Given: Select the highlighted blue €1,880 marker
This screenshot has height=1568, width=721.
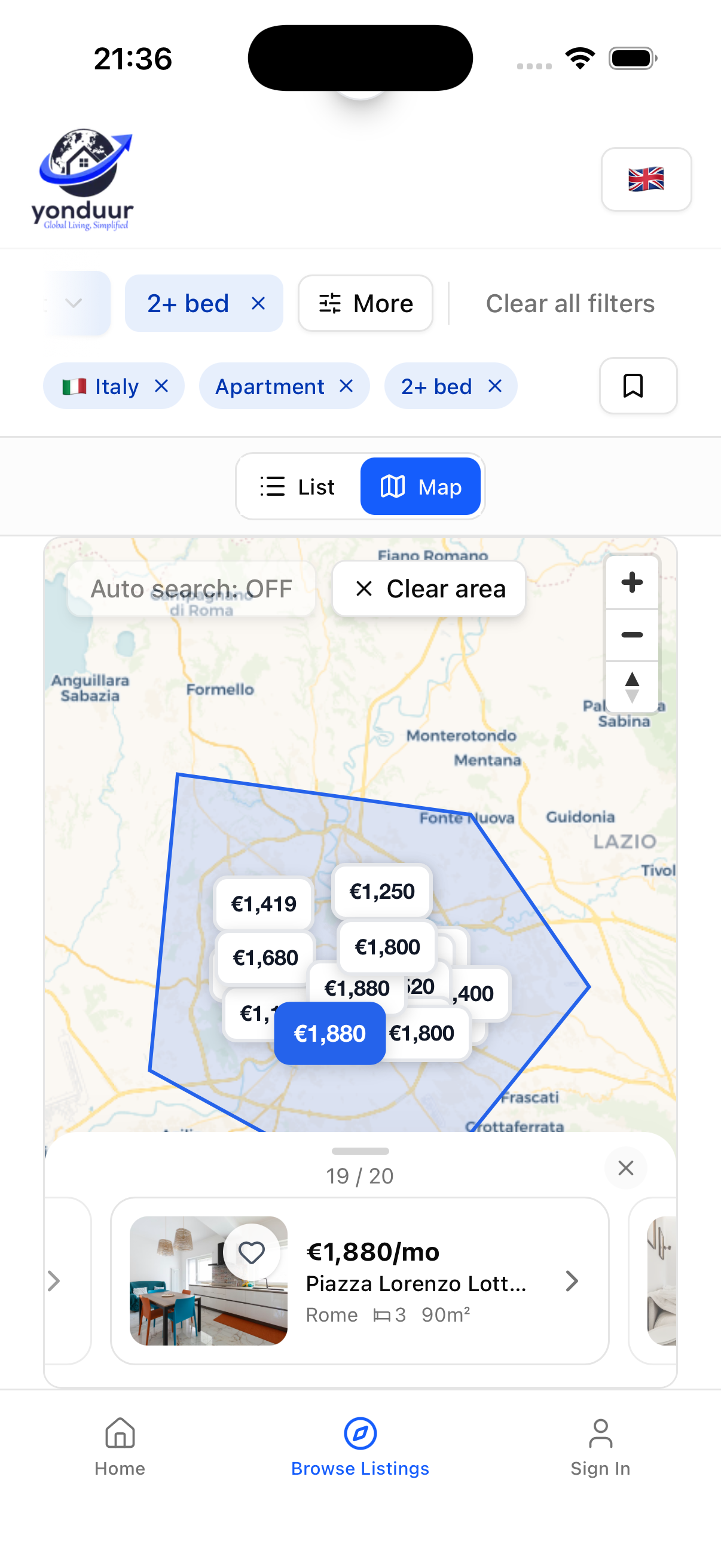Looking at the screenshot, I should (x=329, y=1033).
